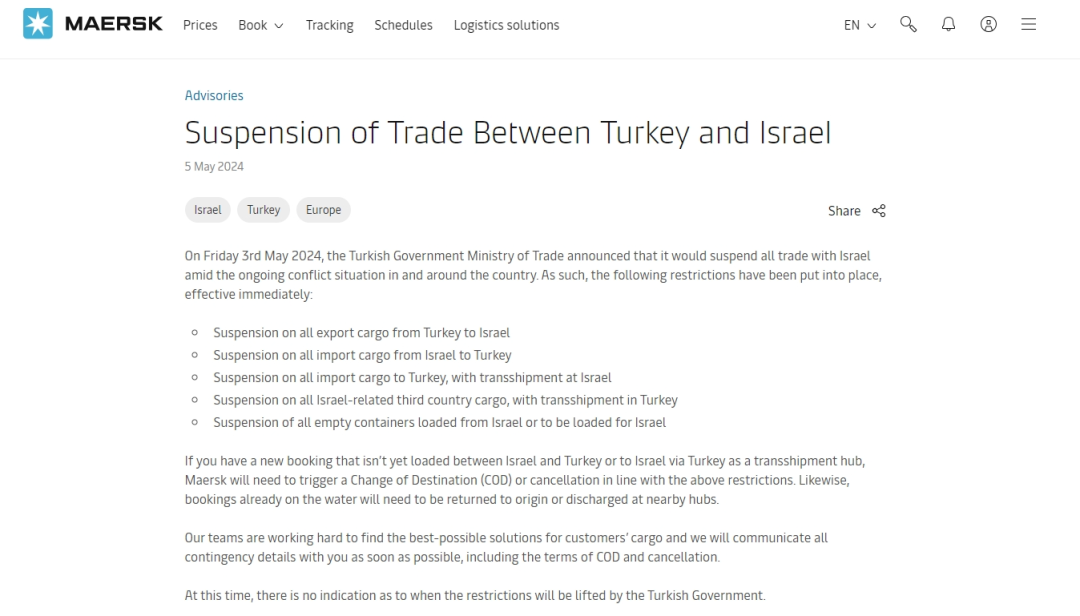Open Logistics solutions in navigation

click(506, 25)
